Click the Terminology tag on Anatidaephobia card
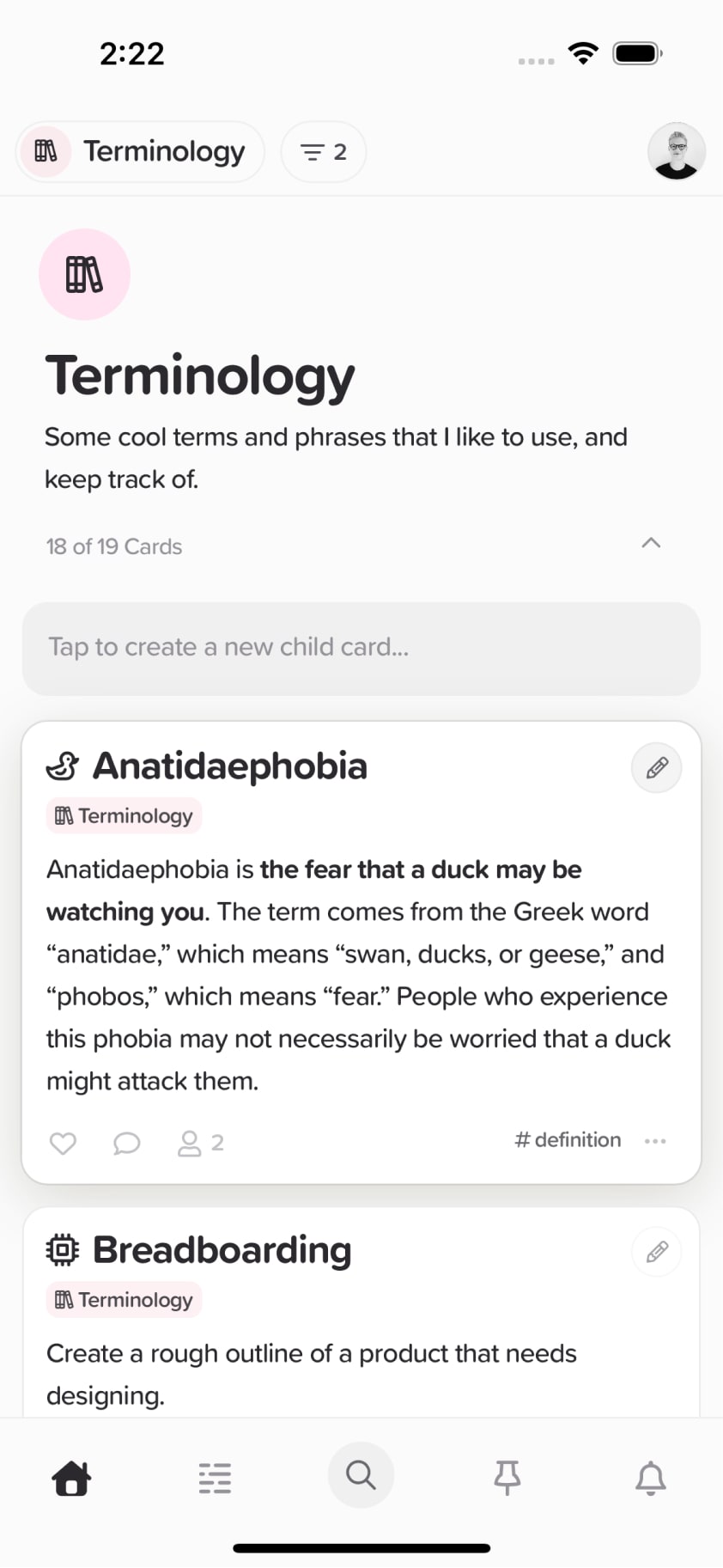Viewport: 723px width, 1568px height. (x=124, y=816)
